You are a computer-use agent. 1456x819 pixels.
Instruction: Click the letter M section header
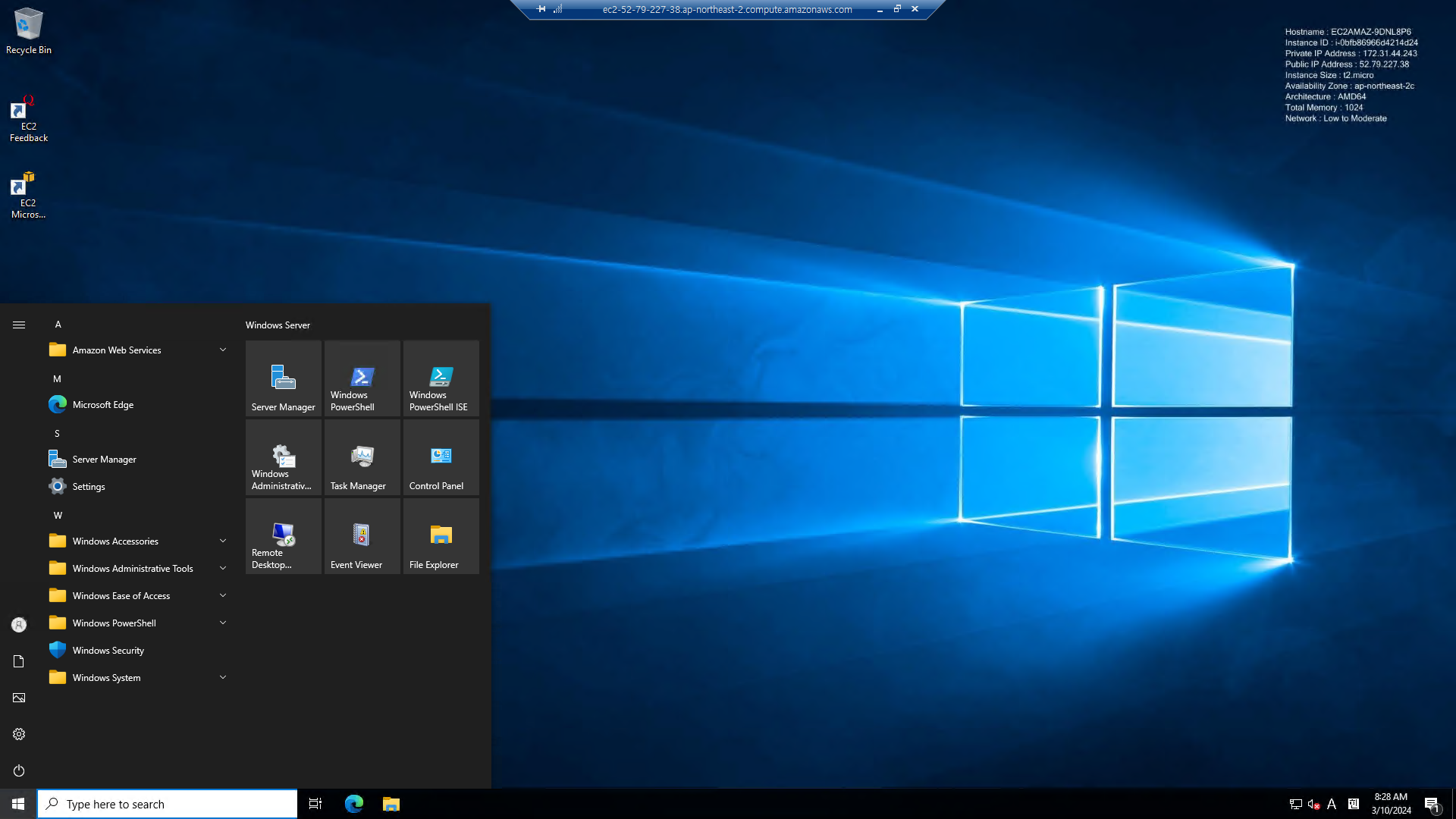(57, 379)
